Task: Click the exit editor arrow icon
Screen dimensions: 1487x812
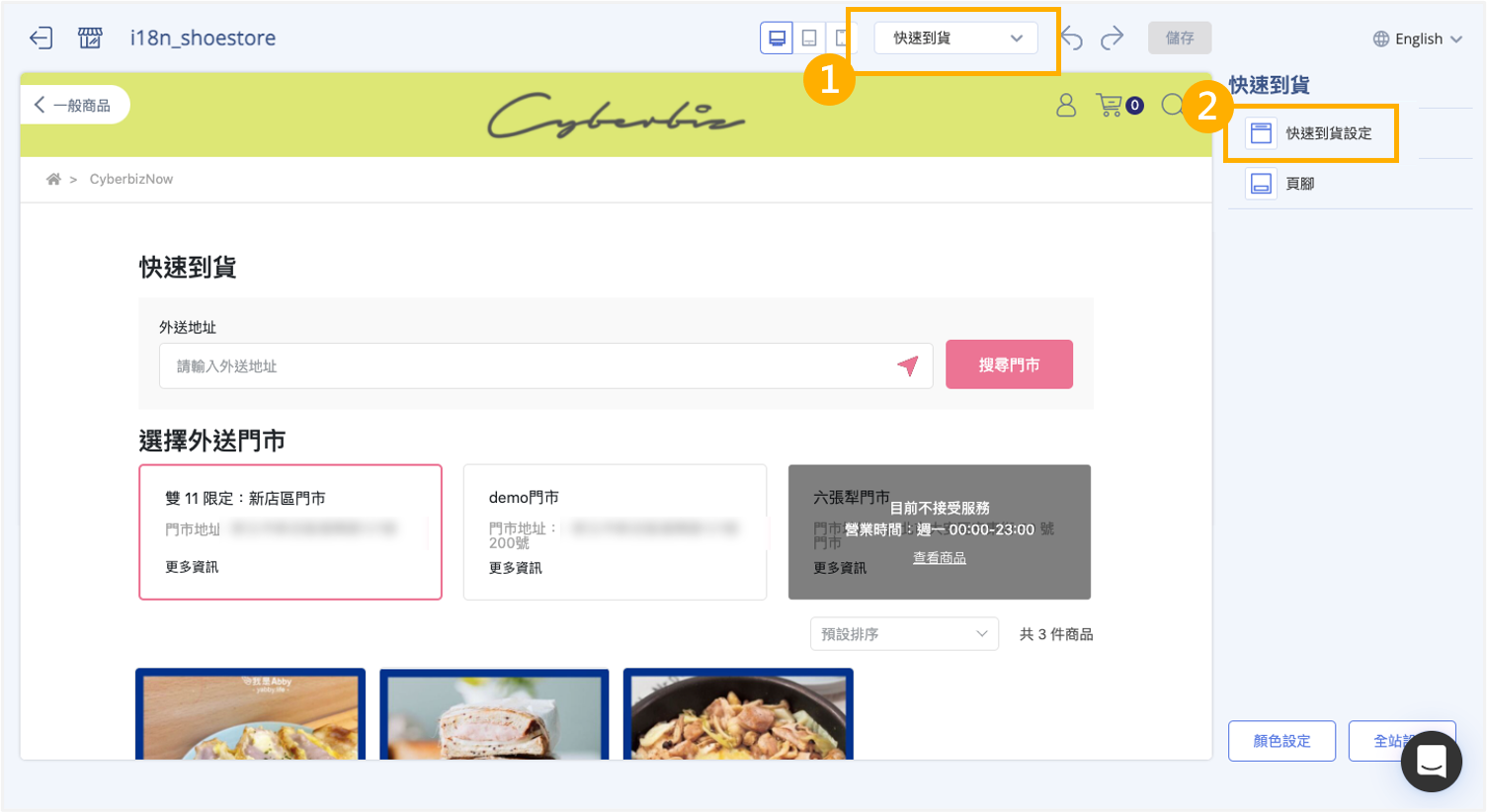Action: 41,39
